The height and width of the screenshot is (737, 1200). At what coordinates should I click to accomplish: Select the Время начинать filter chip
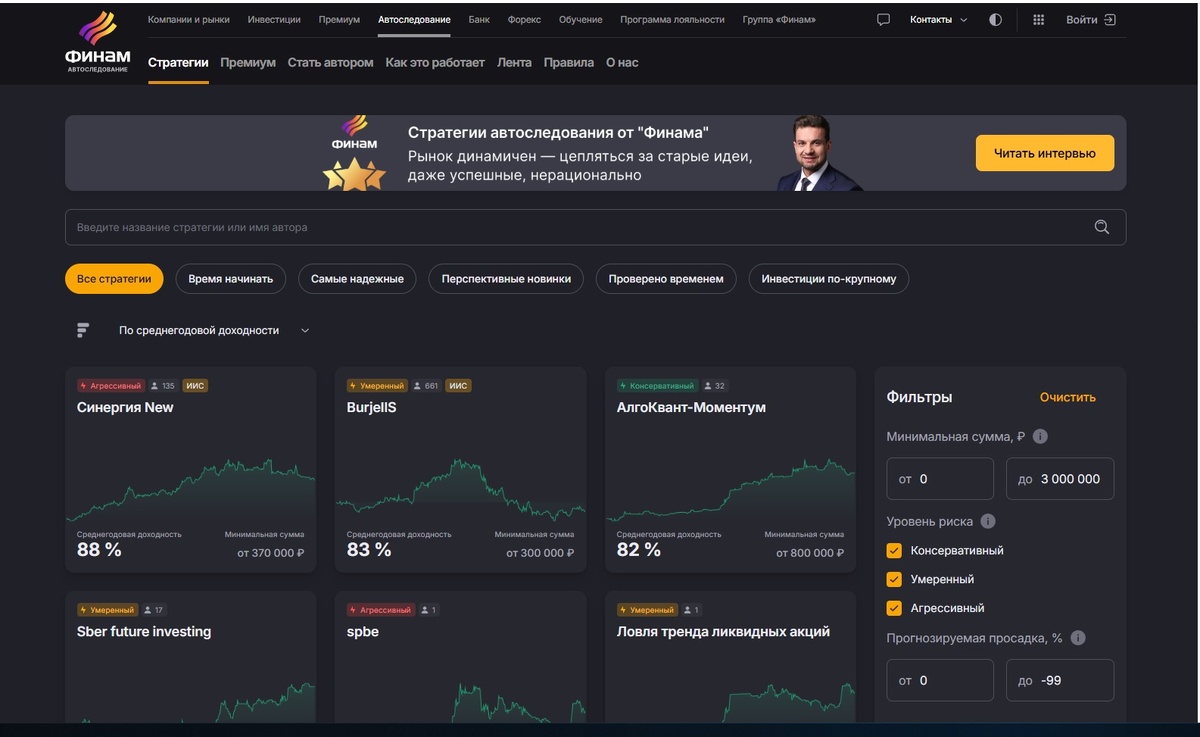click(x=231, y=279)
